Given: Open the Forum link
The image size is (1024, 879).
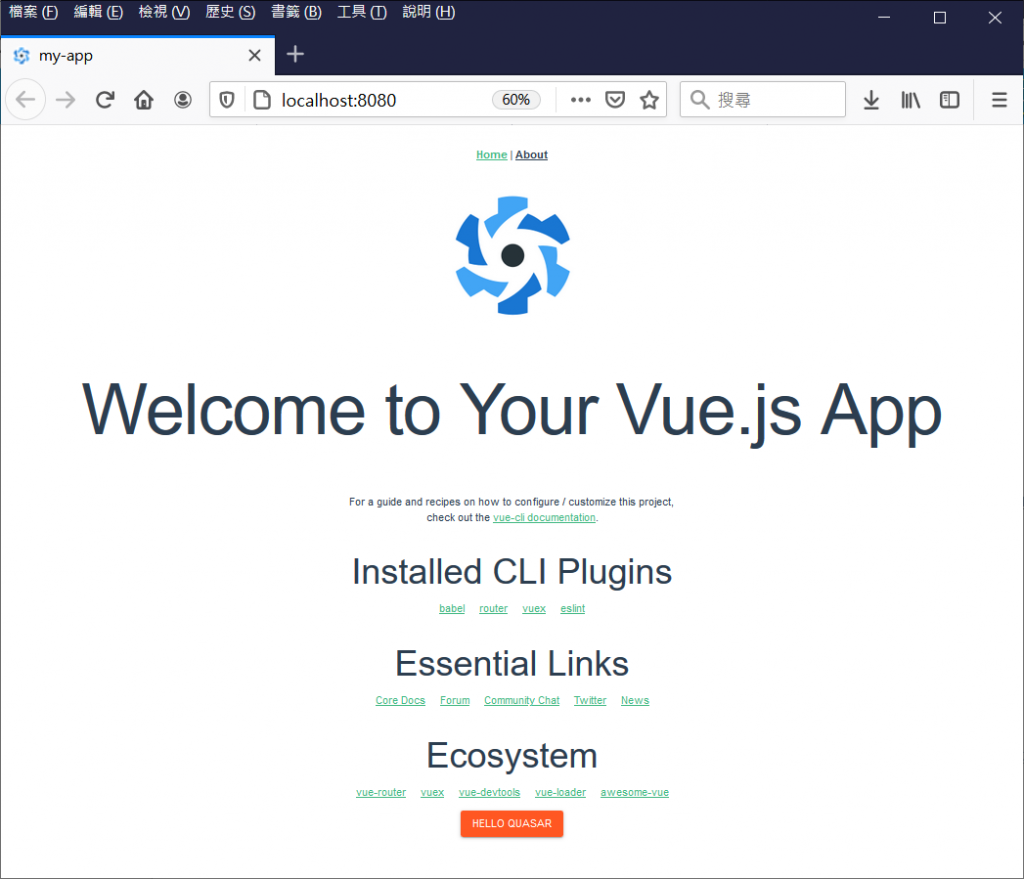Looking at the screenshot, I should point(455,700).
